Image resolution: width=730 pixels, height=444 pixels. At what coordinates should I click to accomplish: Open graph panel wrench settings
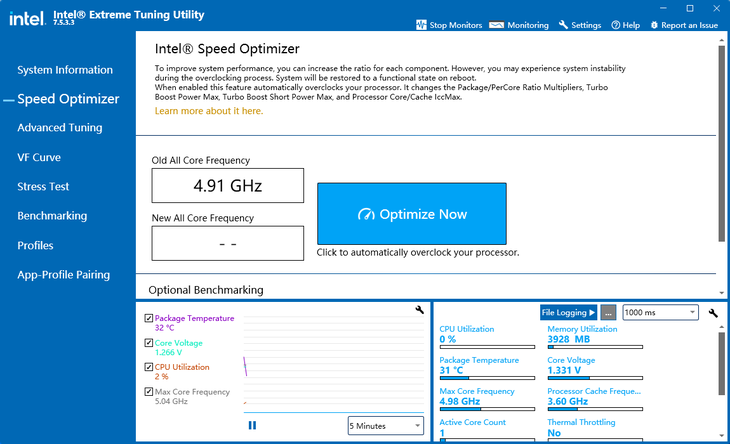coord(419,311)
